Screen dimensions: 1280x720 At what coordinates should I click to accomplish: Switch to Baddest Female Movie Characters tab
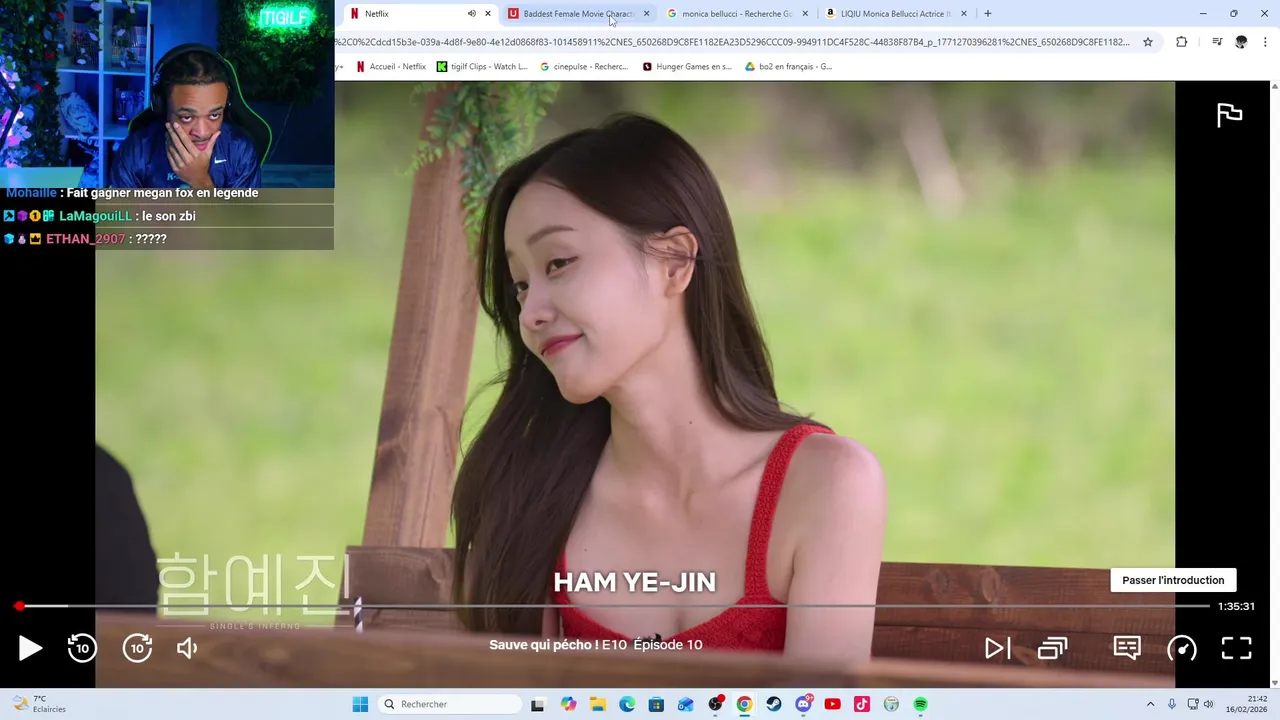[578, 14]
